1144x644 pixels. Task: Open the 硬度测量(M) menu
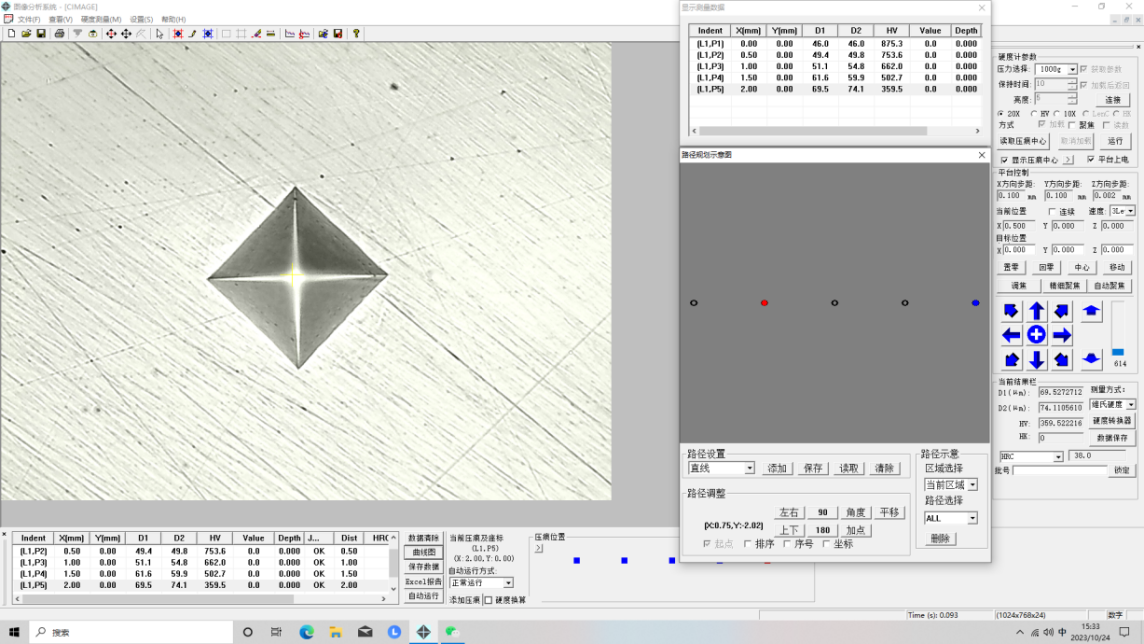tap(101, 19)
